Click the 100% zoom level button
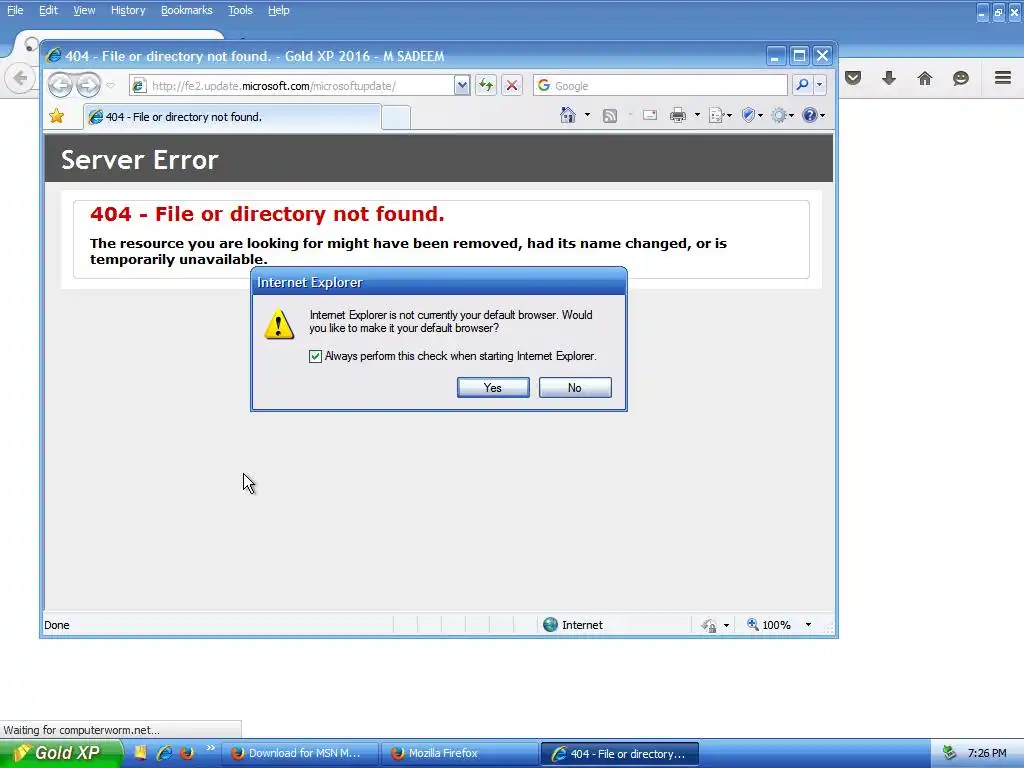1024x768 pixels. (769, 625)
